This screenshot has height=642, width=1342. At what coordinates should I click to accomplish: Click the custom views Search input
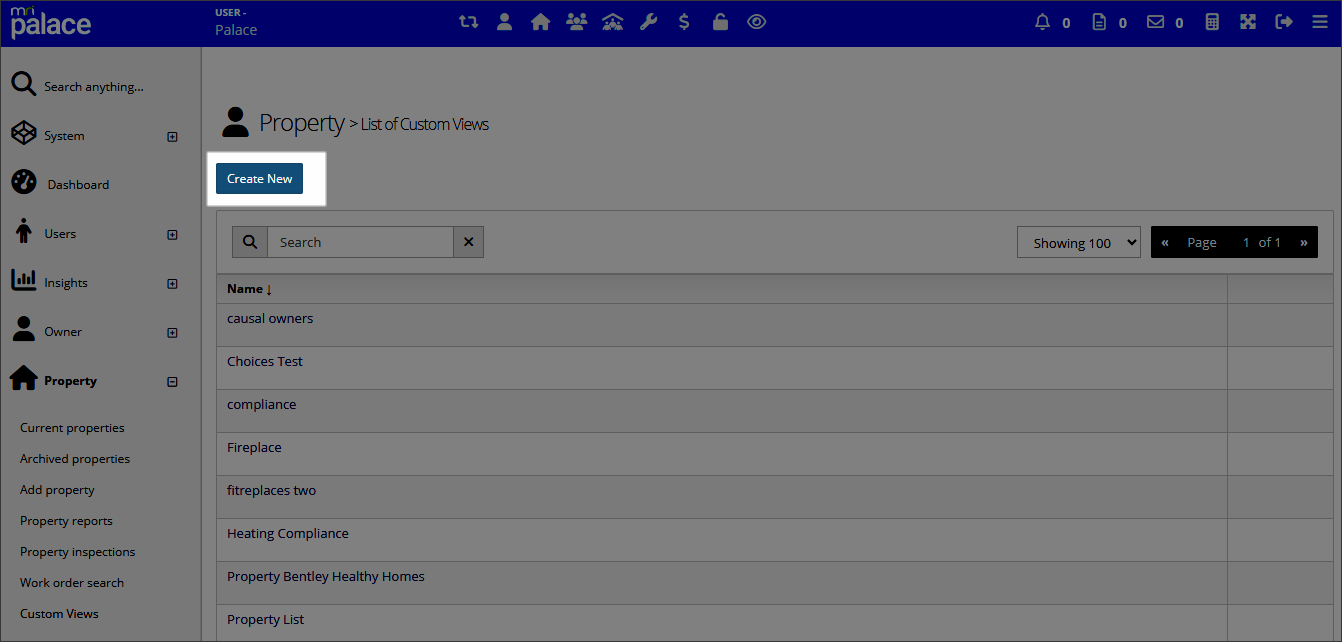click(x=360, y=242)
